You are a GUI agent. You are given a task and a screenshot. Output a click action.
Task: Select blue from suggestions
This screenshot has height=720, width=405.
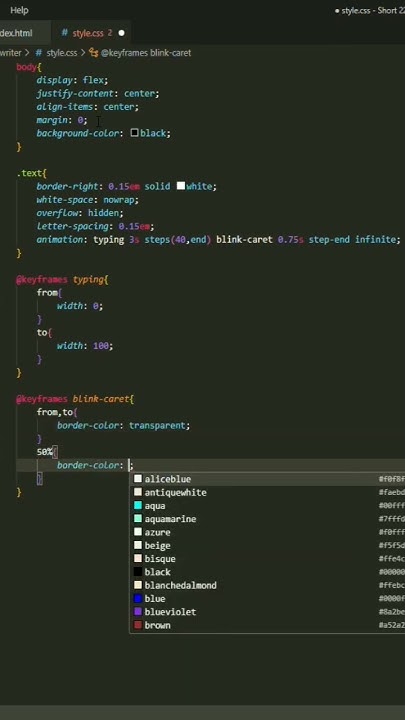(267, 599)
